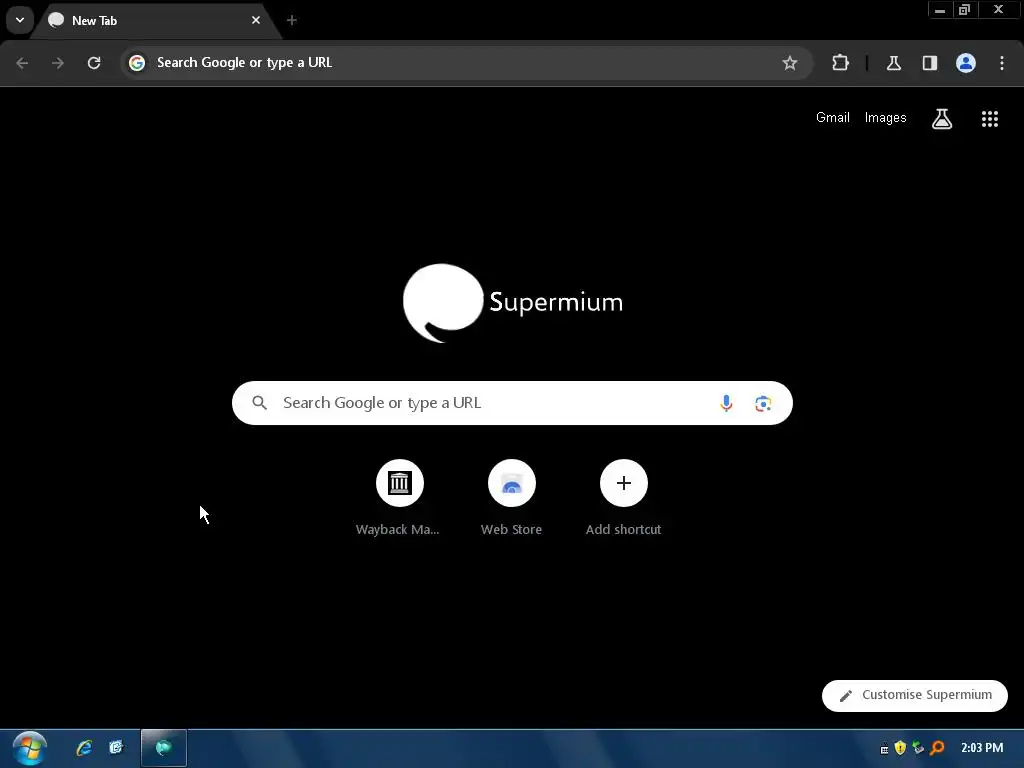Open the profile avatar menu
The width and height of the screenshot is (1024, 768).
tap(966, 63)
